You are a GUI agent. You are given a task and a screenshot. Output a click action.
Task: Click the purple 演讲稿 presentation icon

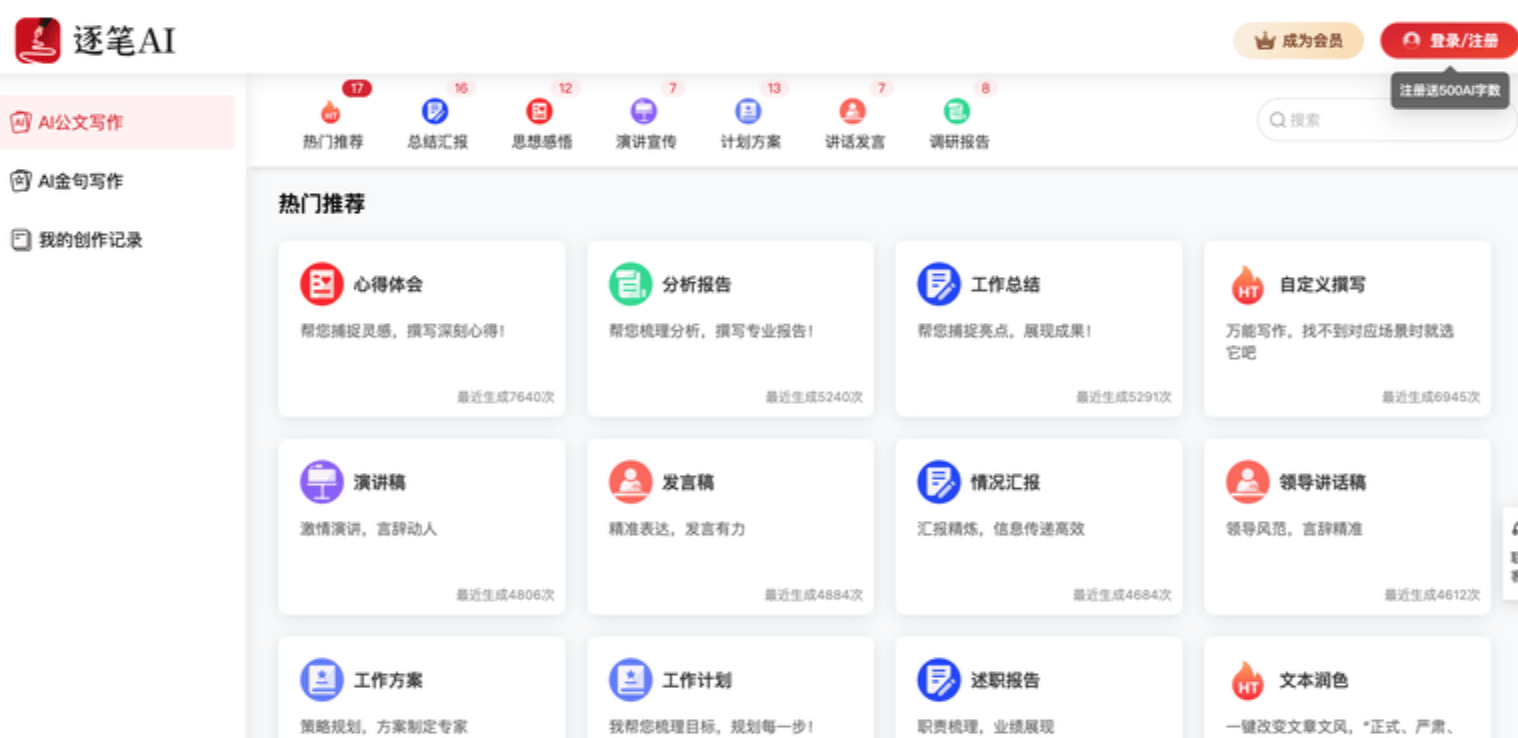pyautogui.click(x=322, y=482)
